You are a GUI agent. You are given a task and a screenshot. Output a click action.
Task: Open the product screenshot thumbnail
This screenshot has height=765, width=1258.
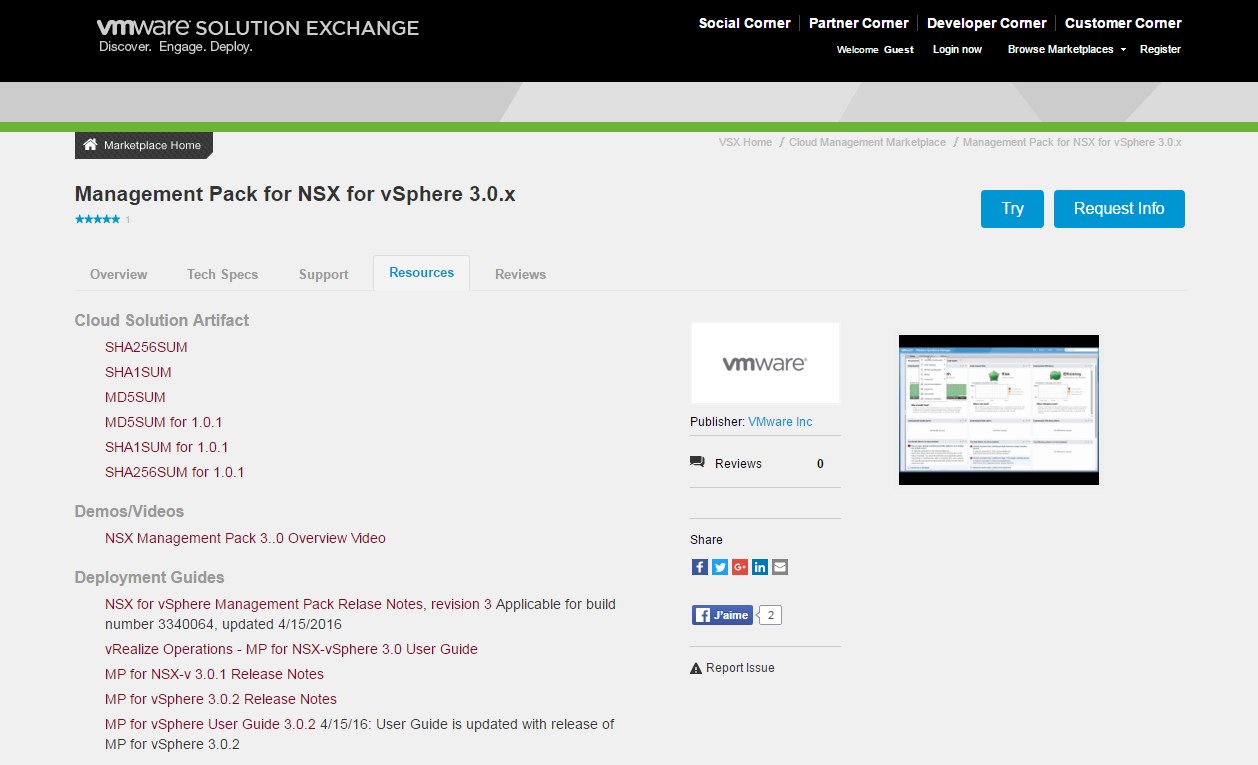998,409
